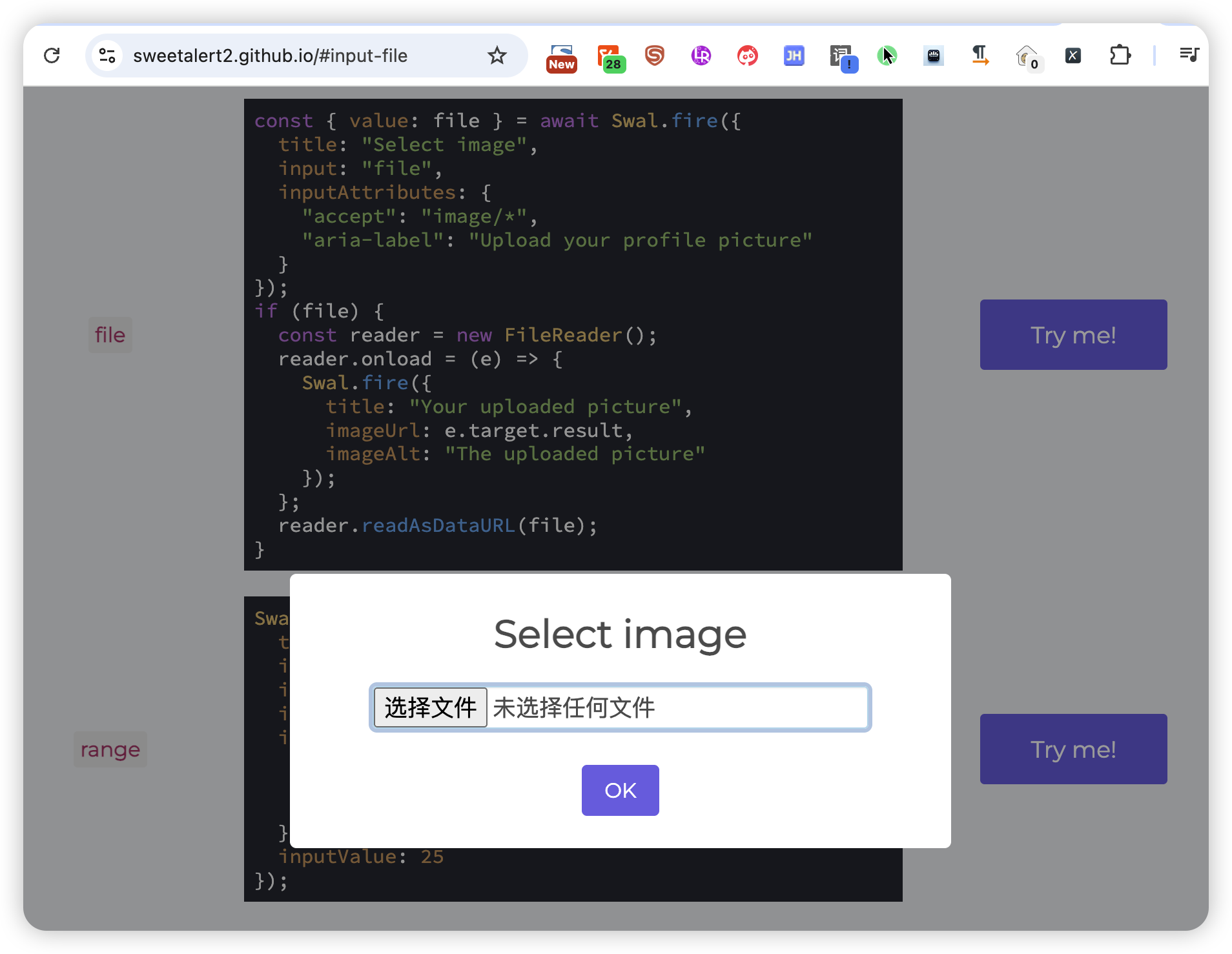
Task: Click the 选择文件 choose file button
Action: click(x=431, y=707)
